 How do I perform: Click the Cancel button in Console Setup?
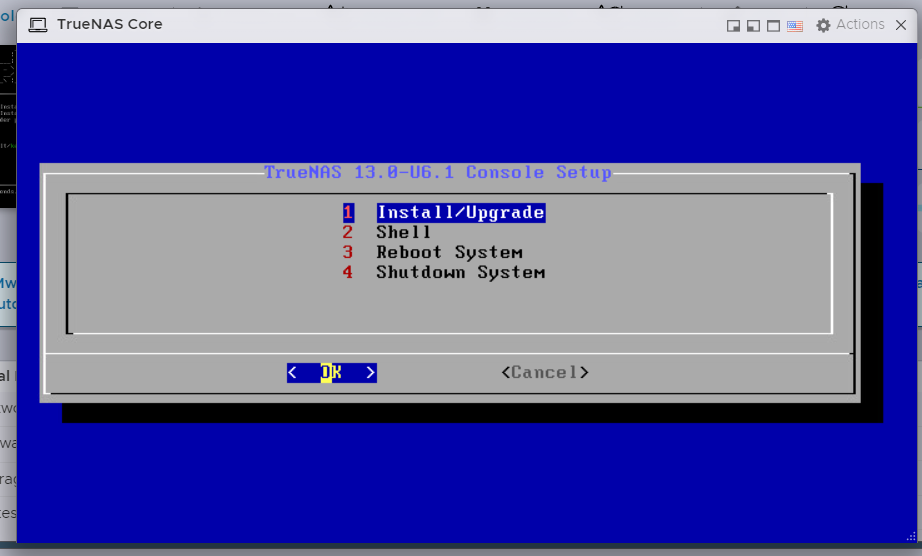[544, 372]
